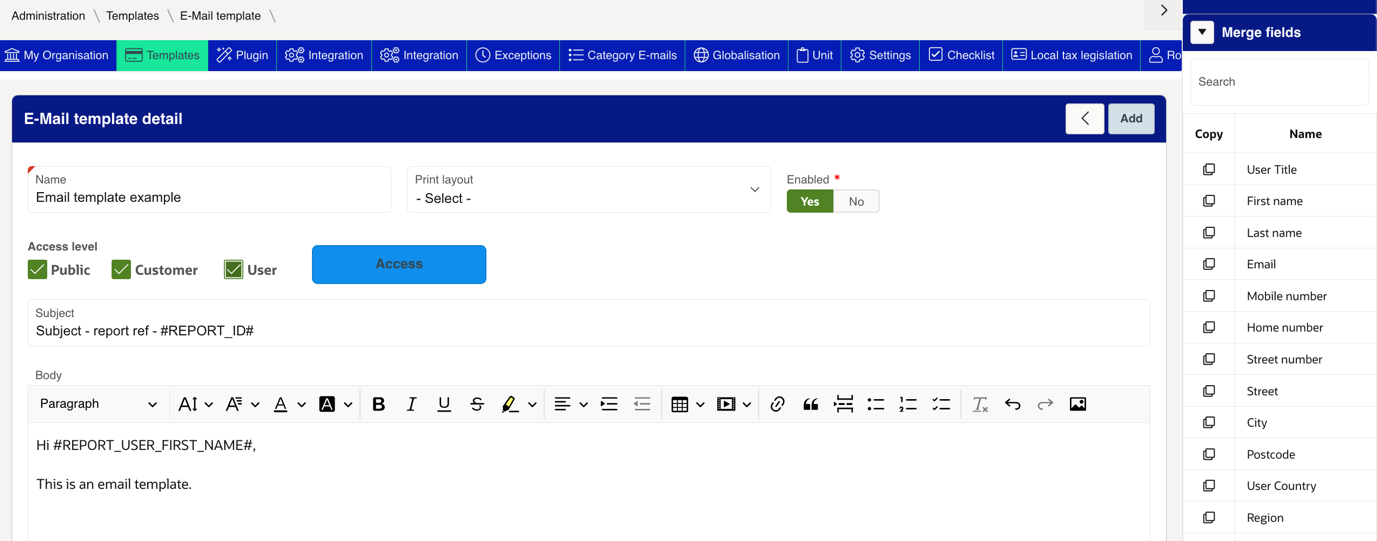Insert an image into the body
Screen dimensions: 1377x541
pos(1078,404)
